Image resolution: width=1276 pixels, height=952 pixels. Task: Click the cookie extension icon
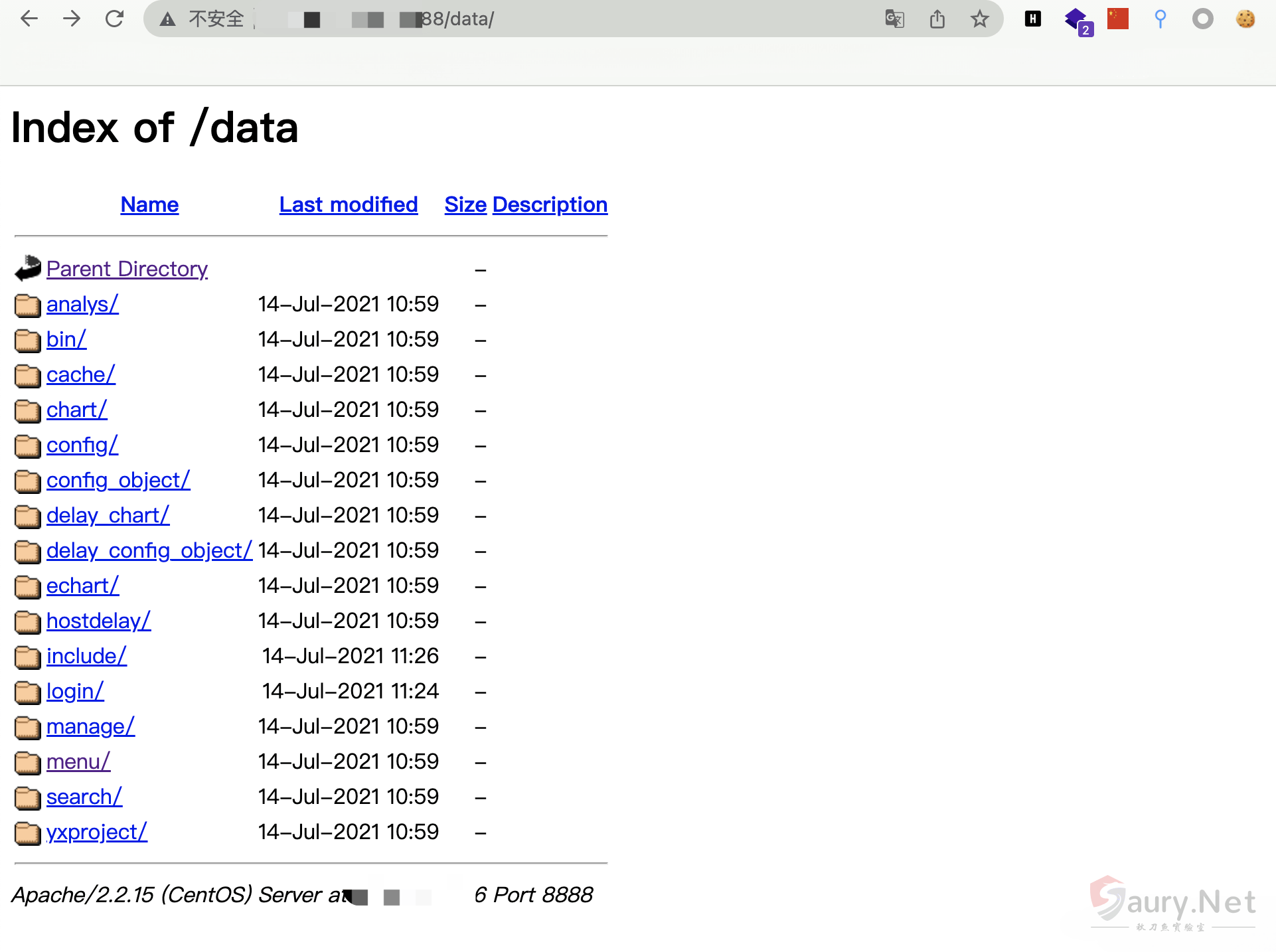1246,19
